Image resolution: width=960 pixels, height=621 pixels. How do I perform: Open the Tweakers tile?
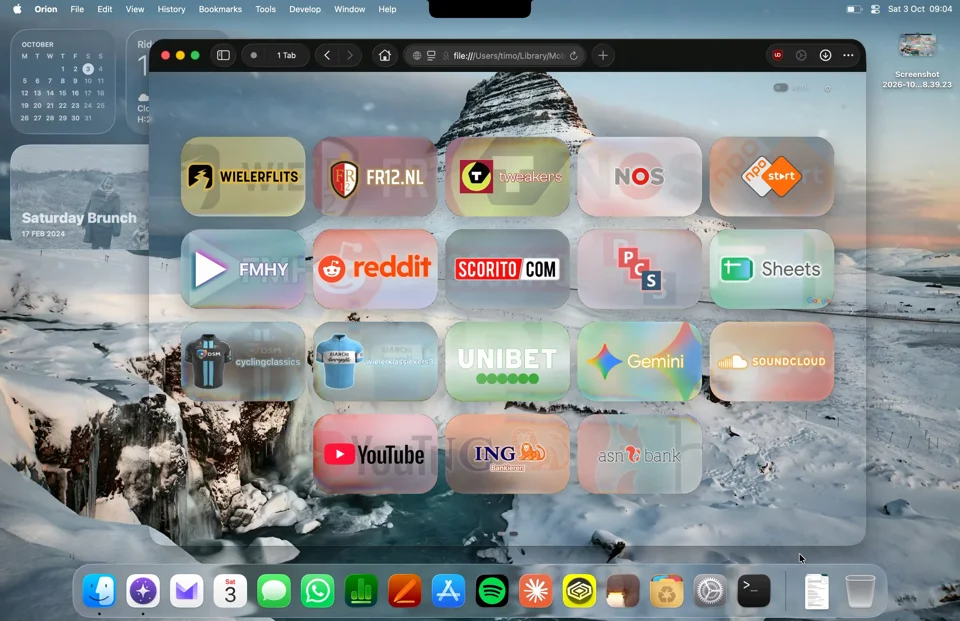click(508, 176)
